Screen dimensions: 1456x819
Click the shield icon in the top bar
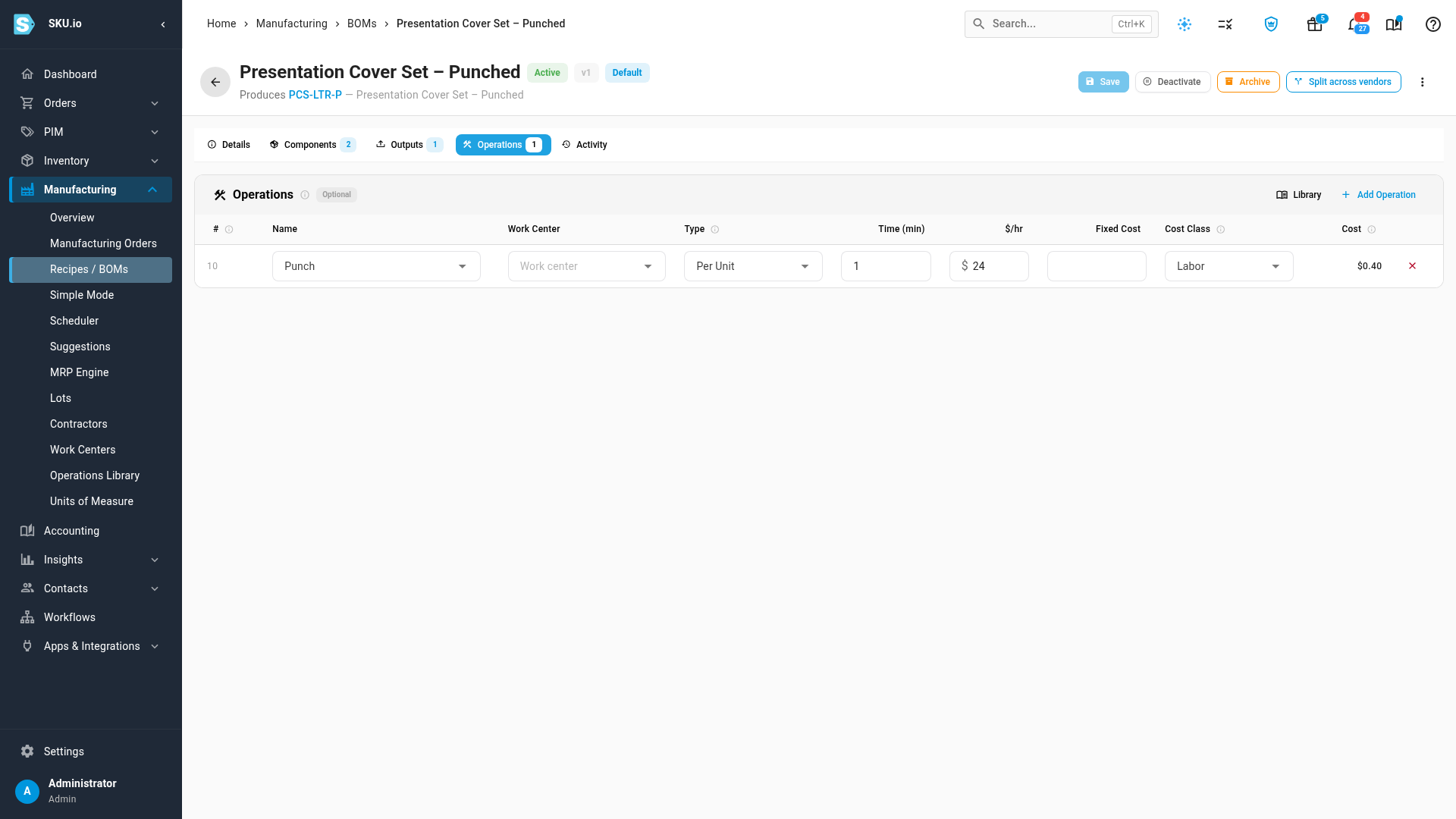[x=1271, y=24]
